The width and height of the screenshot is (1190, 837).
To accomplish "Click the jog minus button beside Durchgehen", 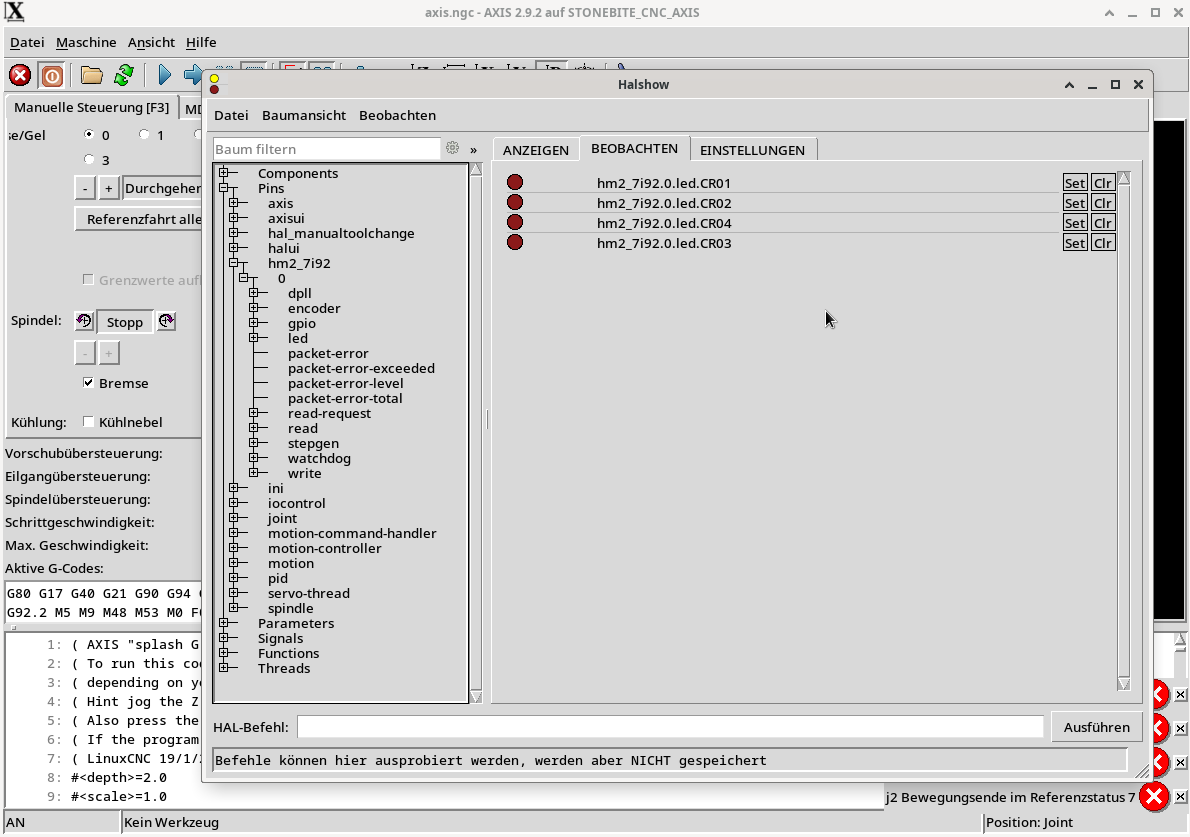I will (x=85, y=188).
